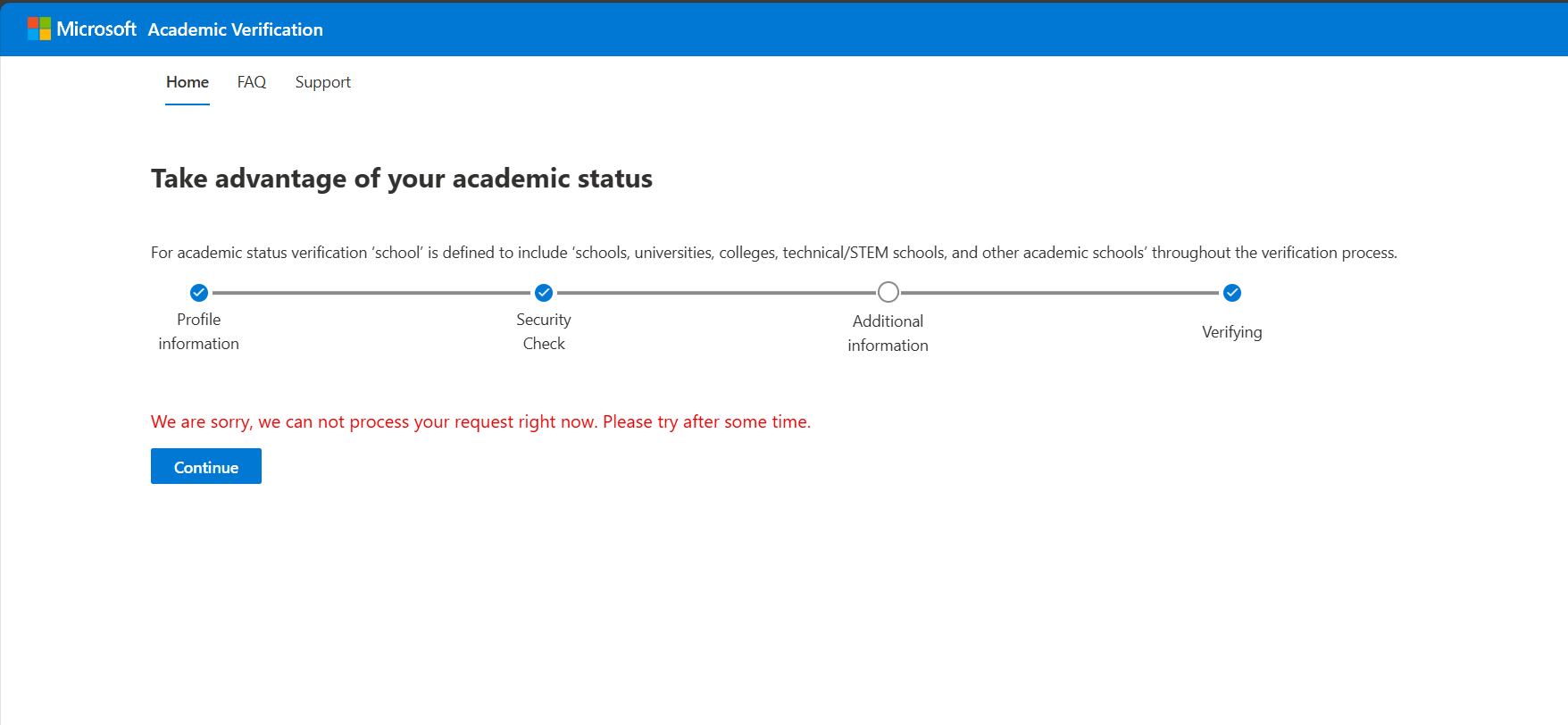Click the Microsoft wordmark in header
Viewport: 1568px width, 725px height.
(x=96, y=29)
